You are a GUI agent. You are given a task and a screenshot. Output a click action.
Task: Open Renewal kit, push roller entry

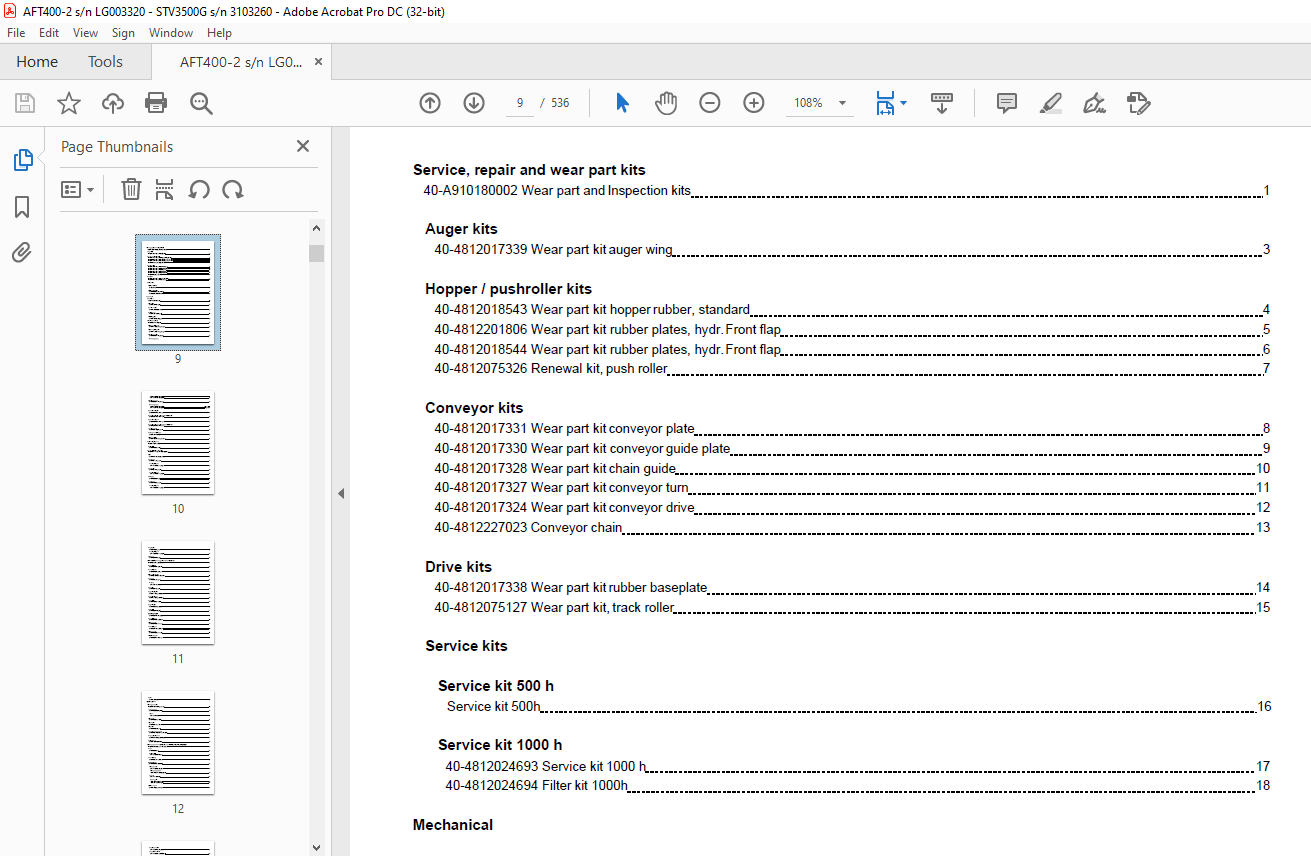(x=852, y=369)
